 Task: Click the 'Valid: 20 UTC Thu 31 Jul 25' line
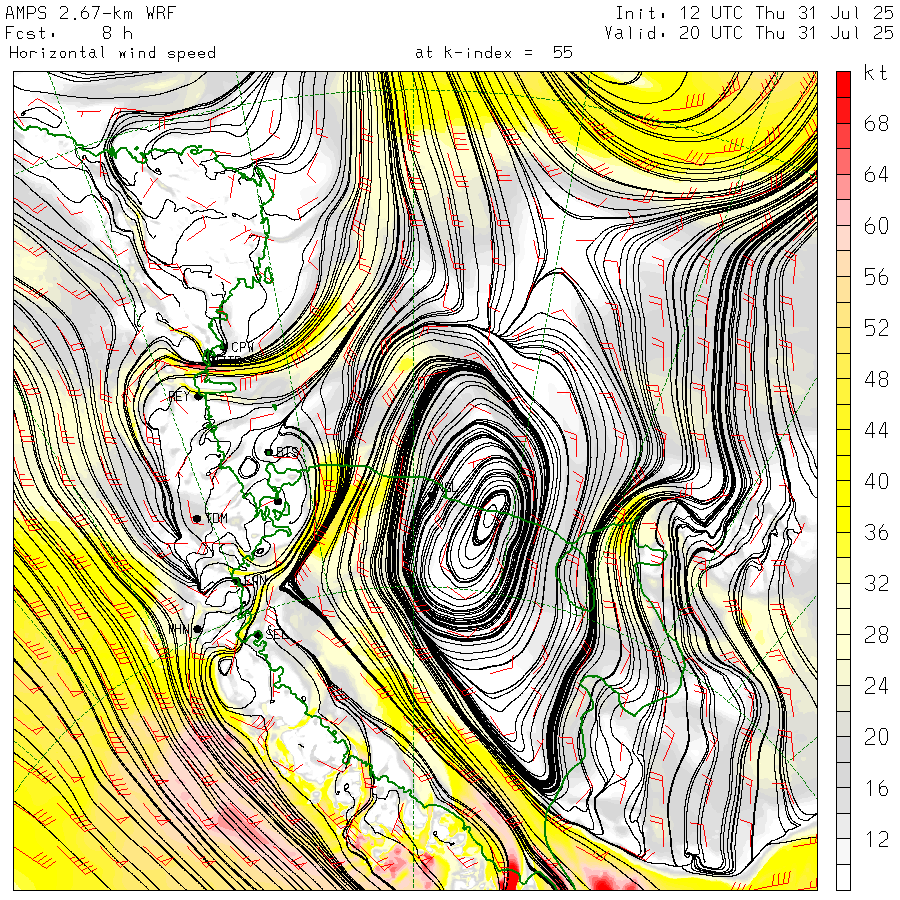pyautogui.click(x=749, y=33)
